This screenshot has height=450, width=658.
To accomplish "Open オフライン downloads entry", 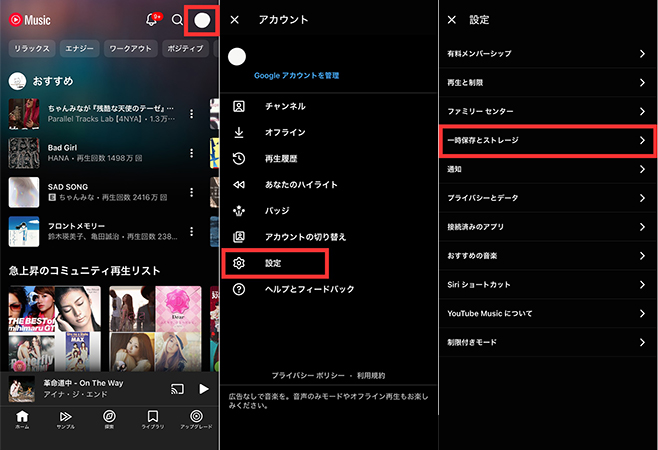I will click(x=329, y=132).
